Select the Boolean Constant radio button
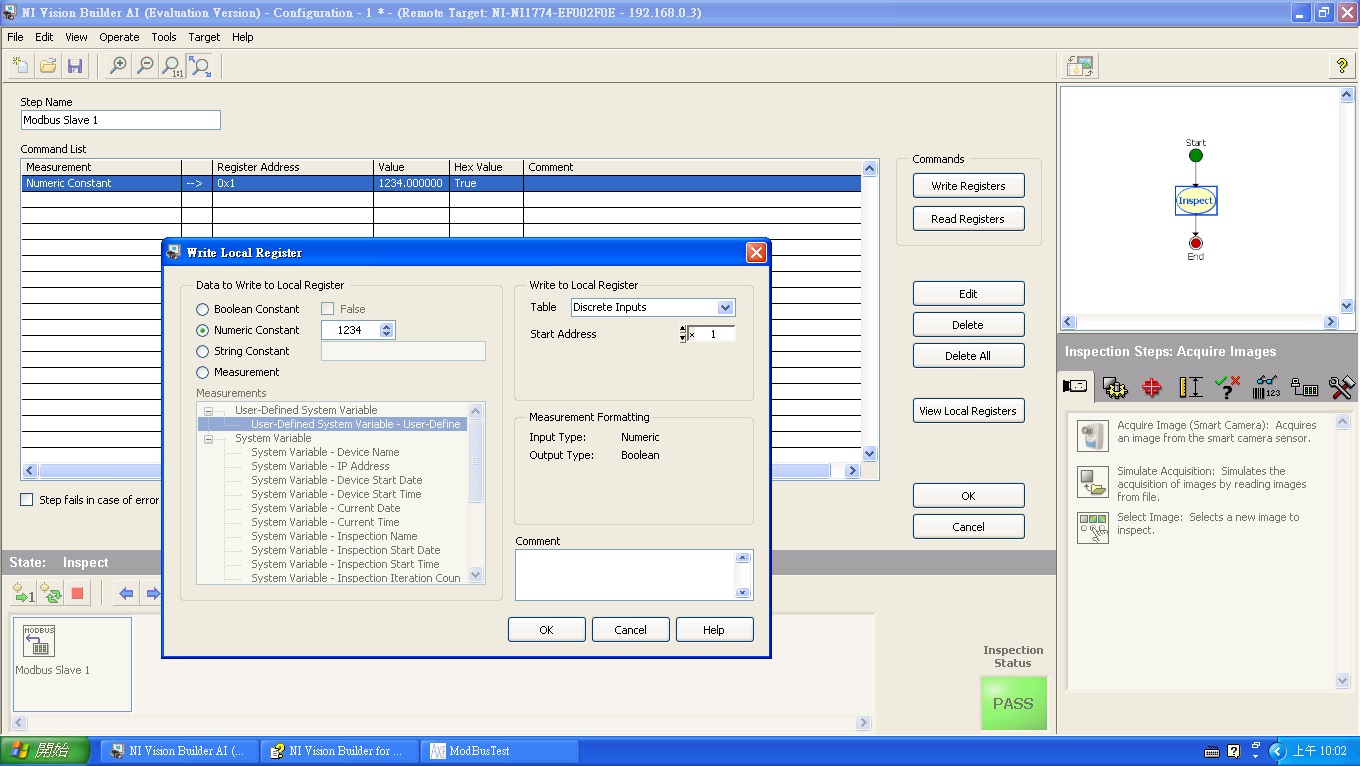The width and height of the screenshot is (1360, 766). tap(203, 310)
